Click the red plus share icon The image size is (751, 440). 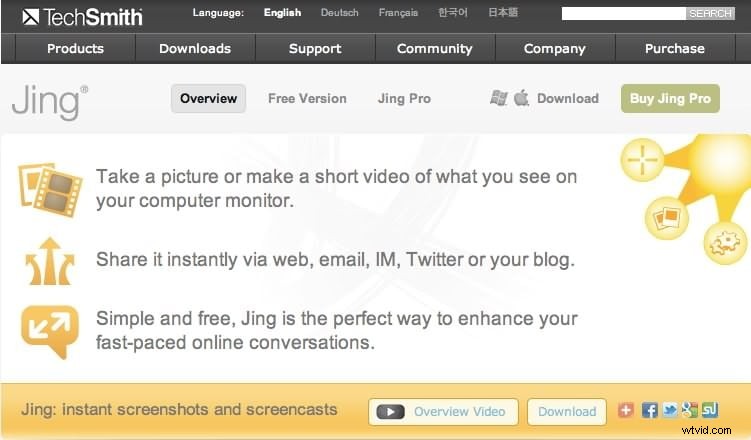(626, 410)
